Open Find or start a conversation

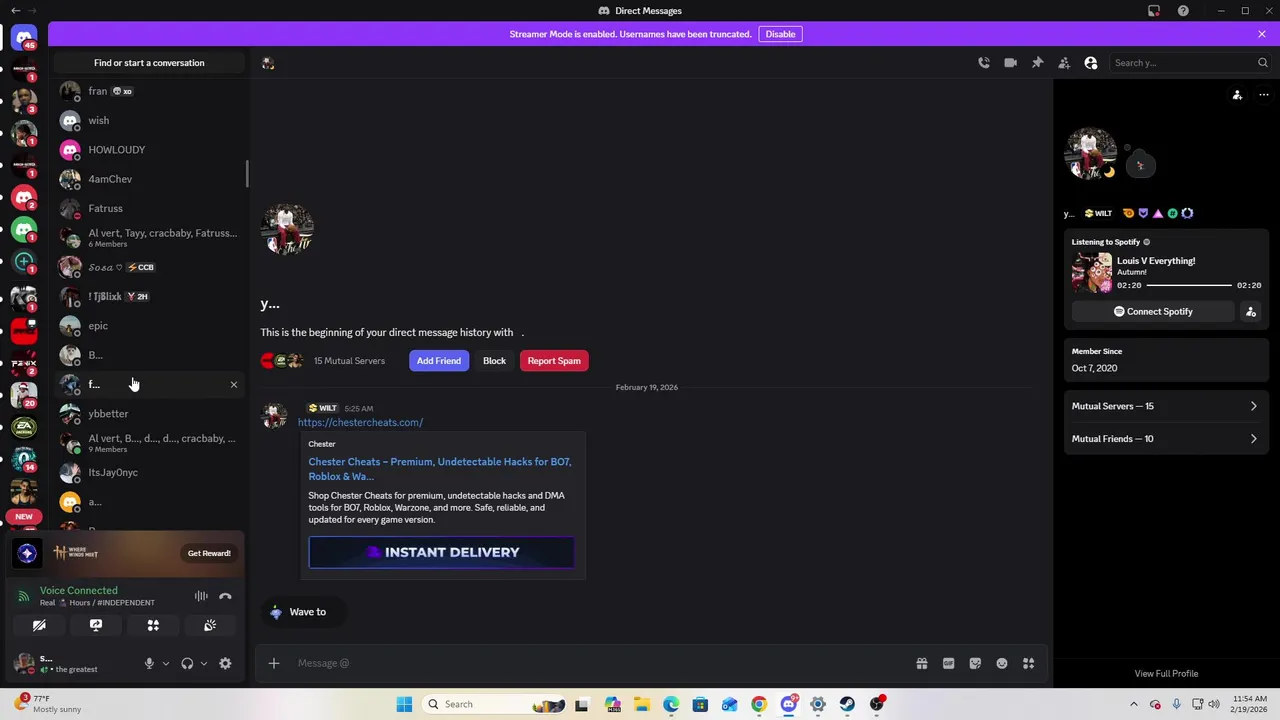pos(149,63)
